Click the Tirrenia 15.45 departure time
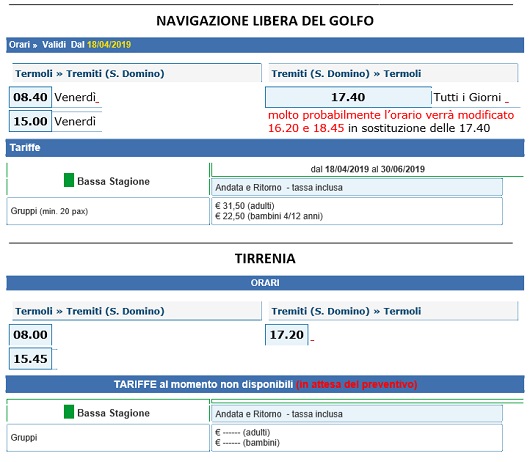Screen dimensions: 530x462 point(30,359)
